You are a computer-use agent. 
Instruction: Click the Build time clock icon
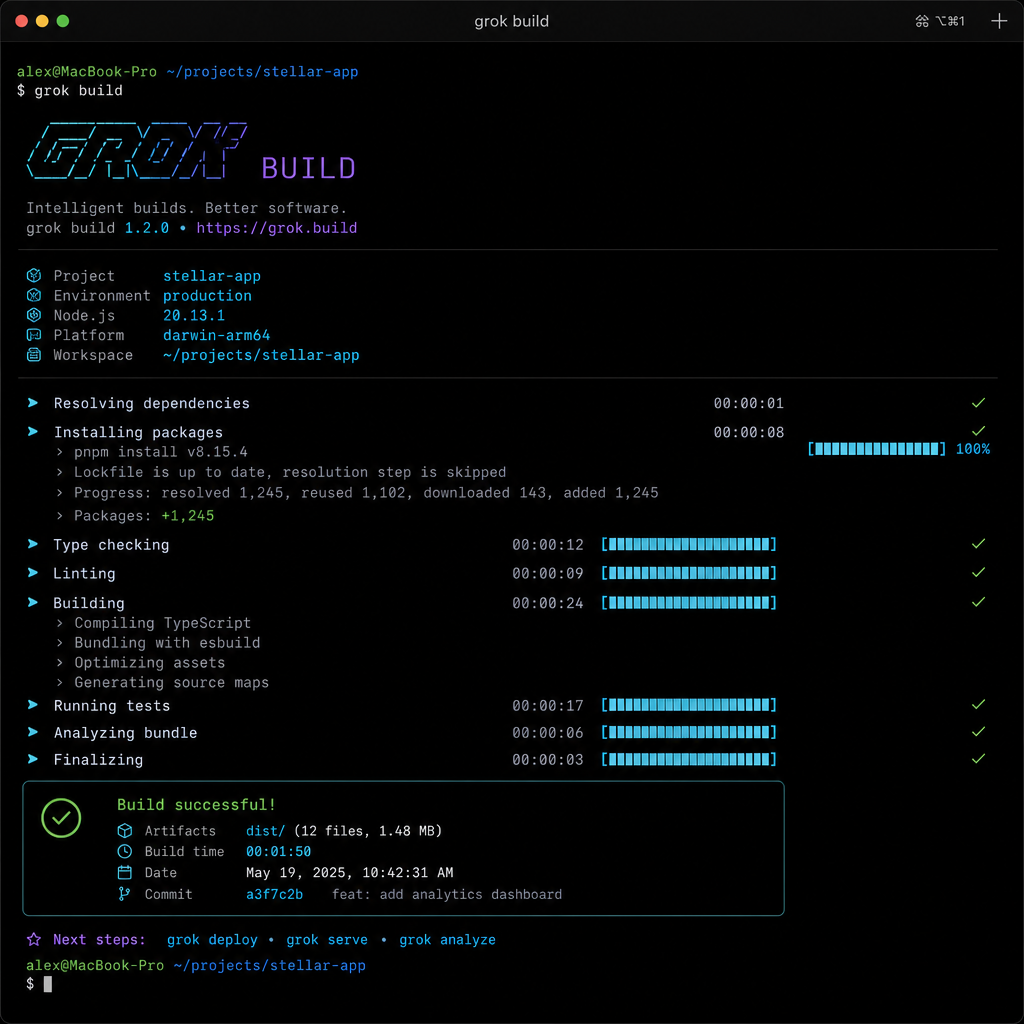(x=125, y=851)
